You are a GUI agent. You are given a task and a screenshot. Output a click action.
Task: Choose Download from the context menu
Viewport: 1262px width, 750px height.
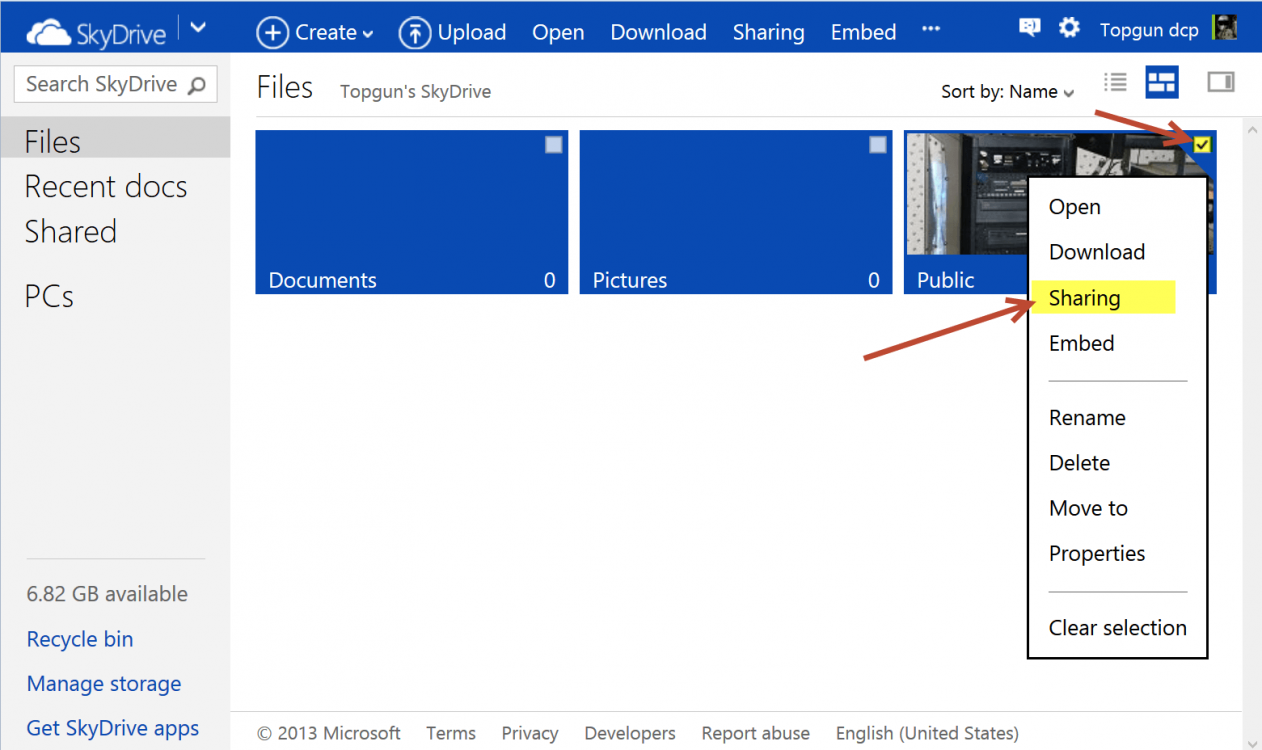click(1097, 252)
